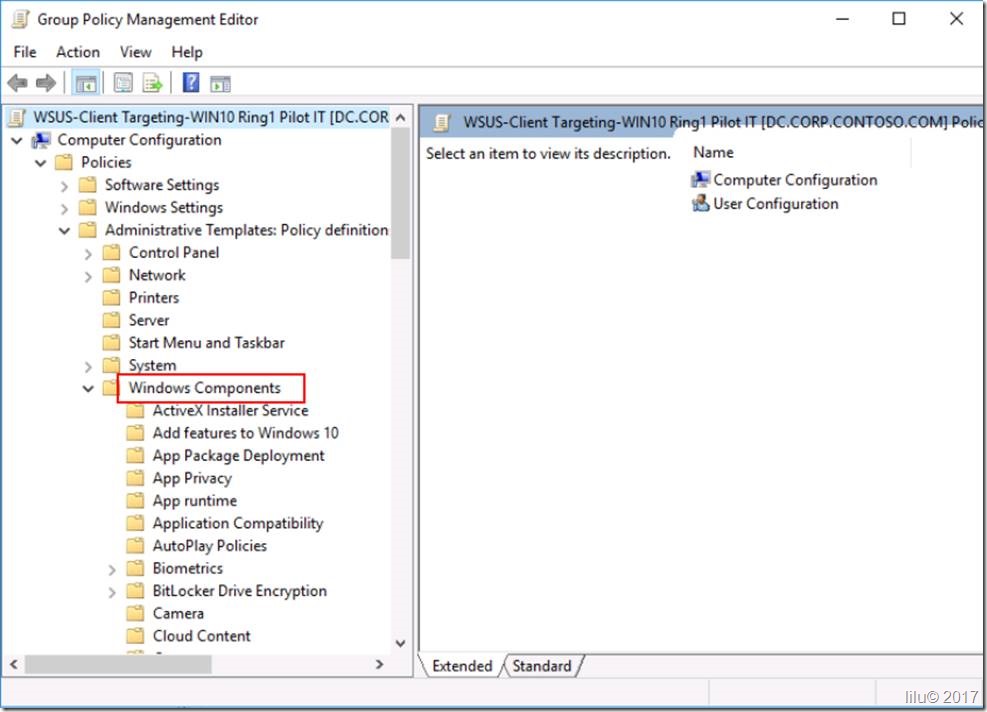Expand the Software Settings node
Screen dimensions: 987x712
pyautogui.click(x=64, y=186)
